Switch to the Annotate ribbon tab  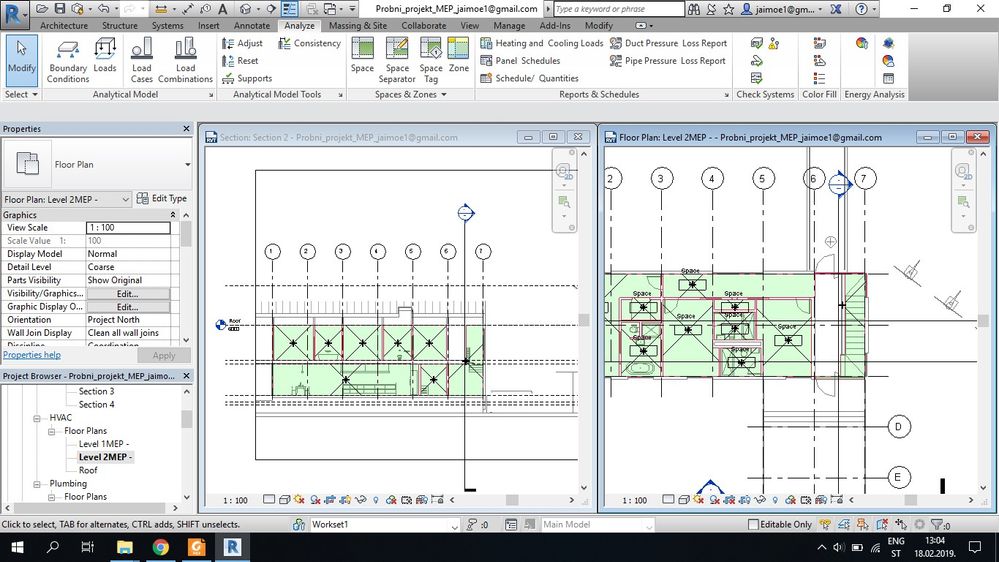[252, 25]
